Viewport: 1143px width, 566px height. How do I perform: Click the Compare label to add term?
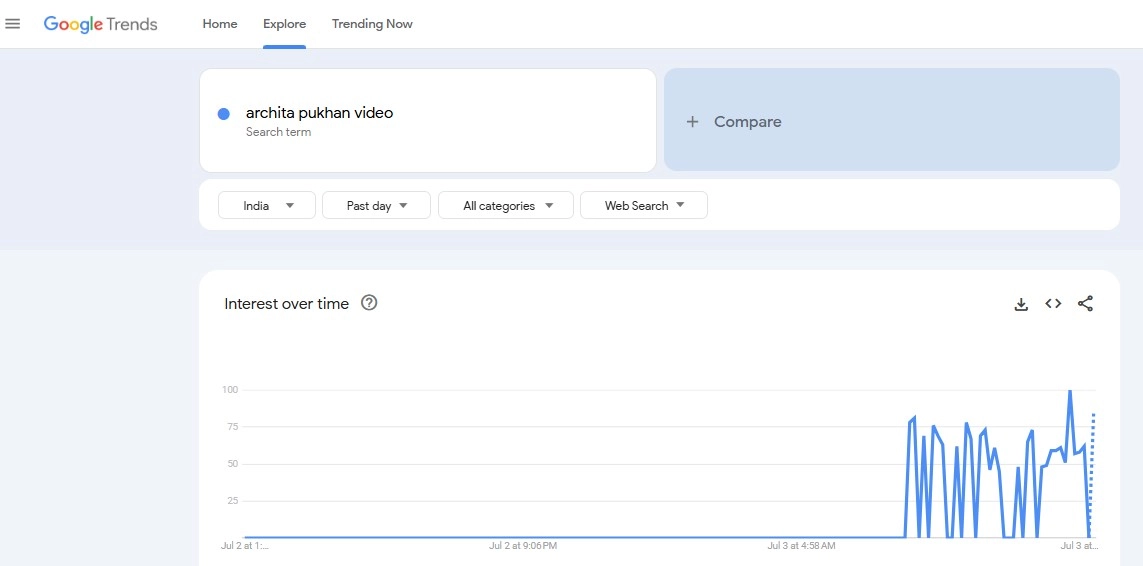748,122
